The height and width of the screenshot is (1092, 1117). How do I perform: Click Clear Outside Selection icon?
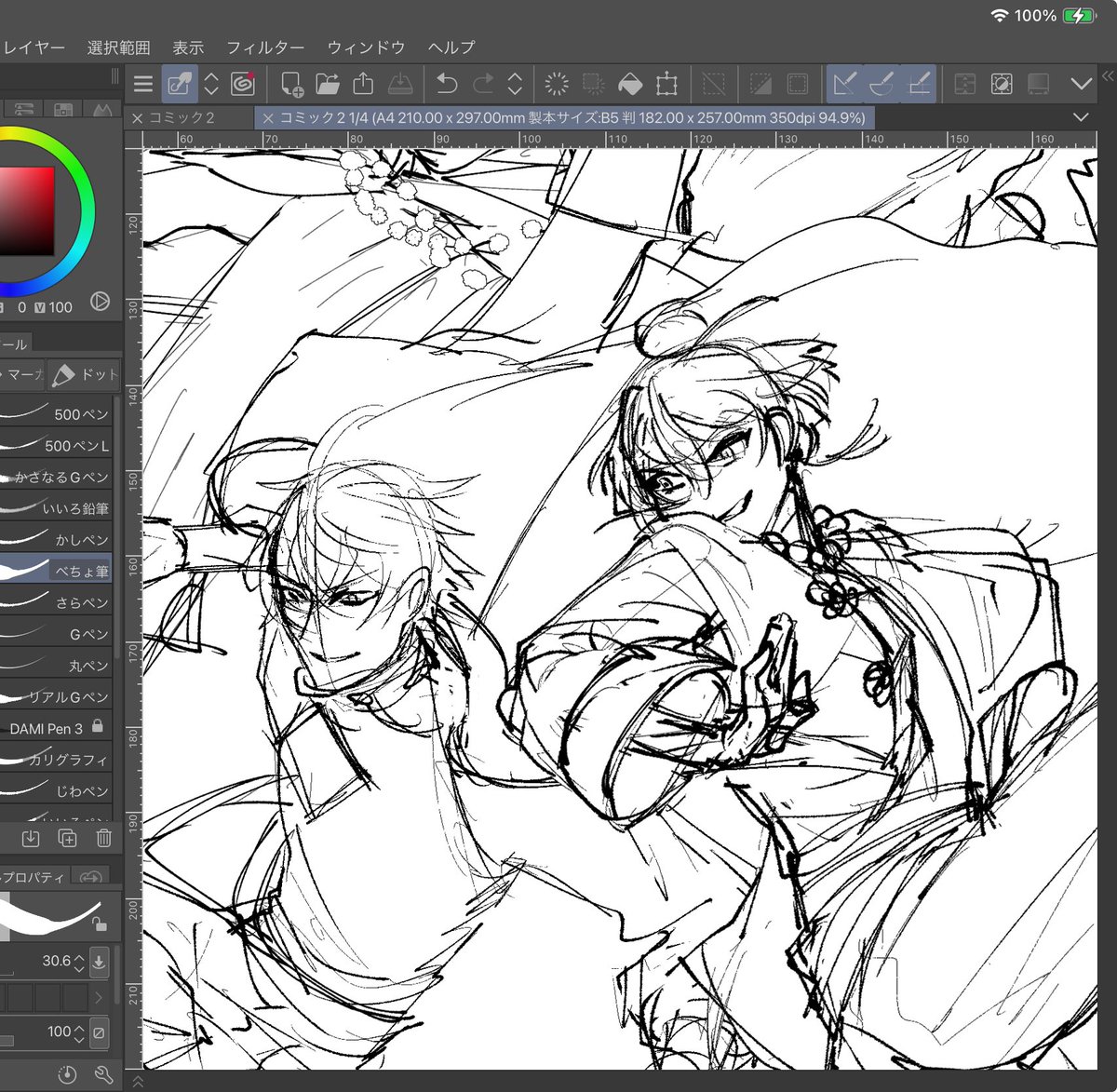593,85
